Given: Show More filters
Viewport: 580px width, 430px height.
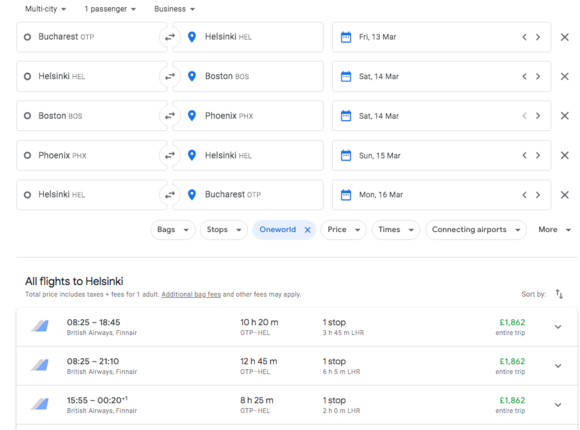Looking at the screenshot, I should [554, 230].
